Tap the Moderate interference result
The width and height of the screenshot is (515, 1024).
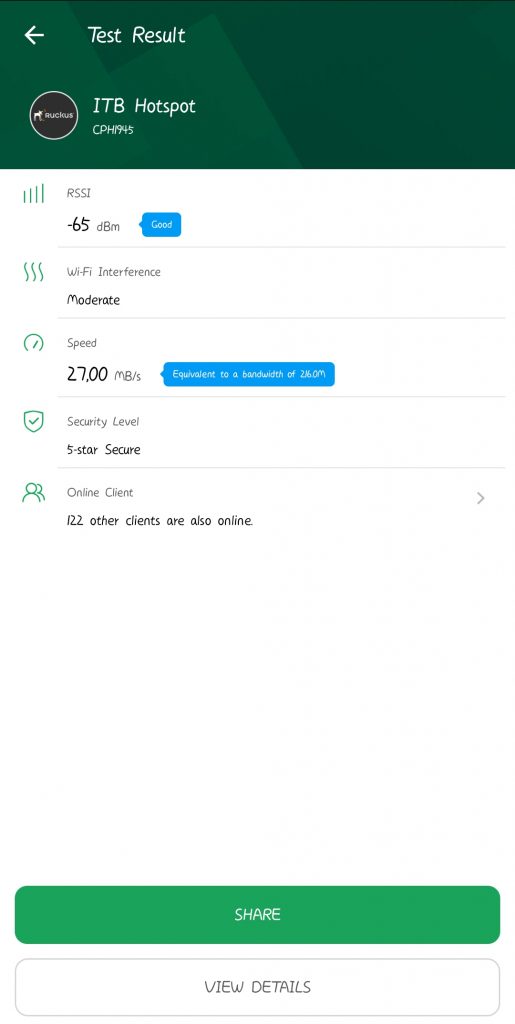tap(93, 300)
